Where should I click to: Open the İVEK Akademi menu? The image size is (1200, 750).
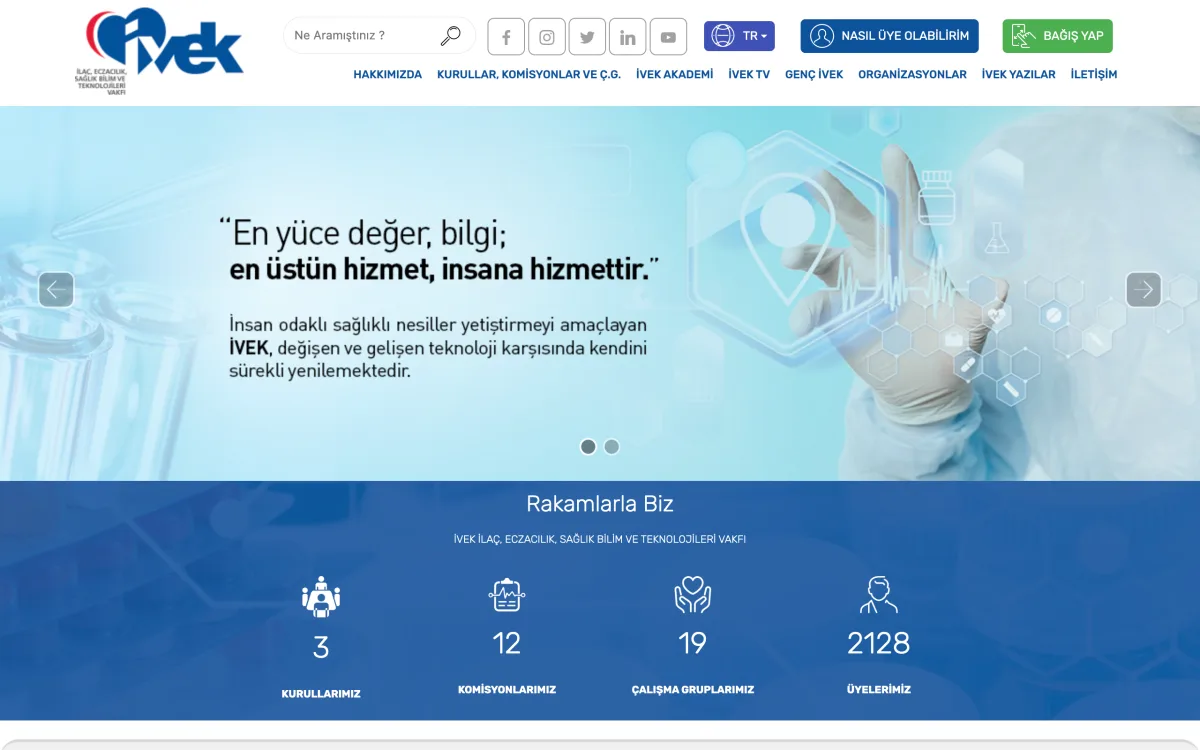point(675,74)
